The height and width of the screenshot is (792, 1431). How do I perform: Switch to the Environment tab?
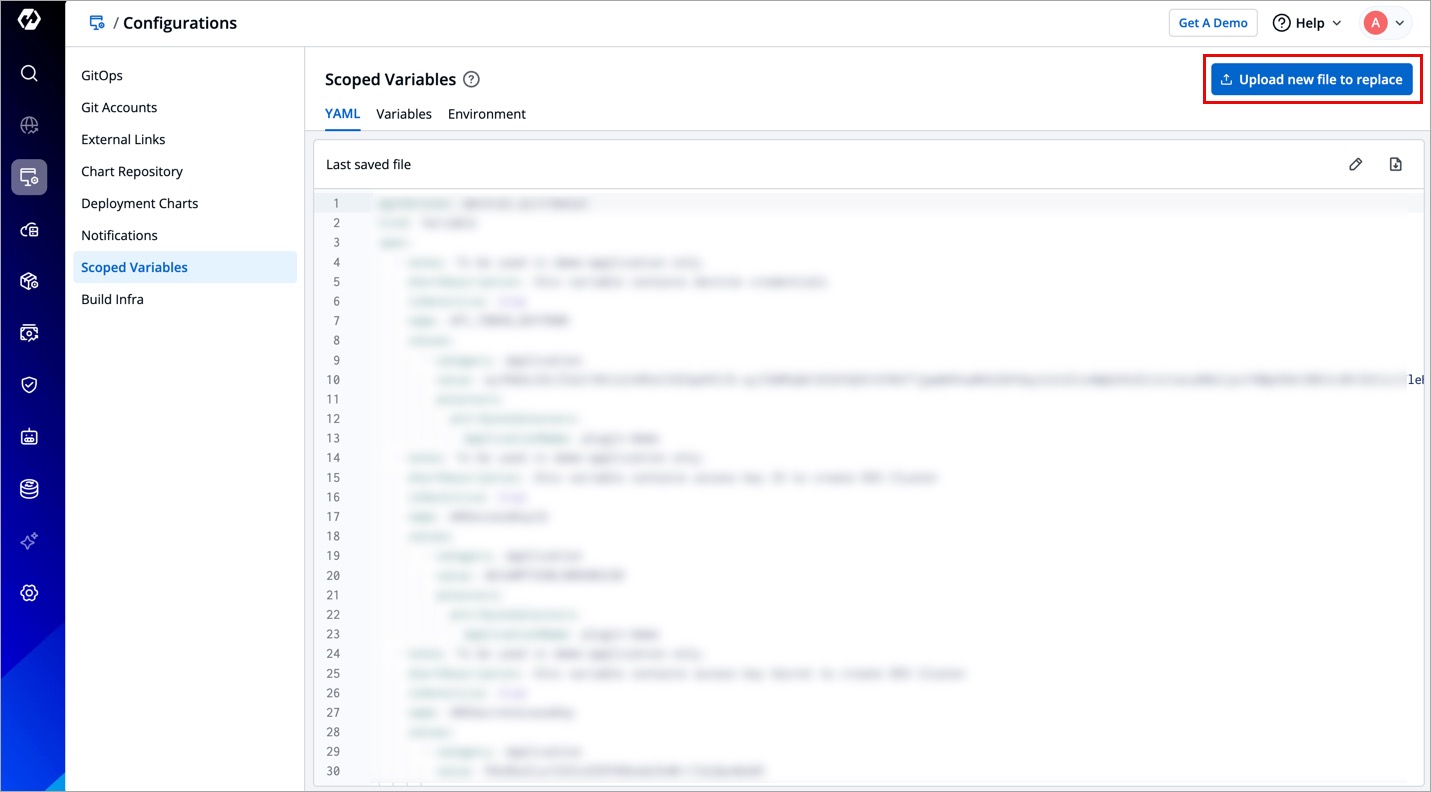486,114
